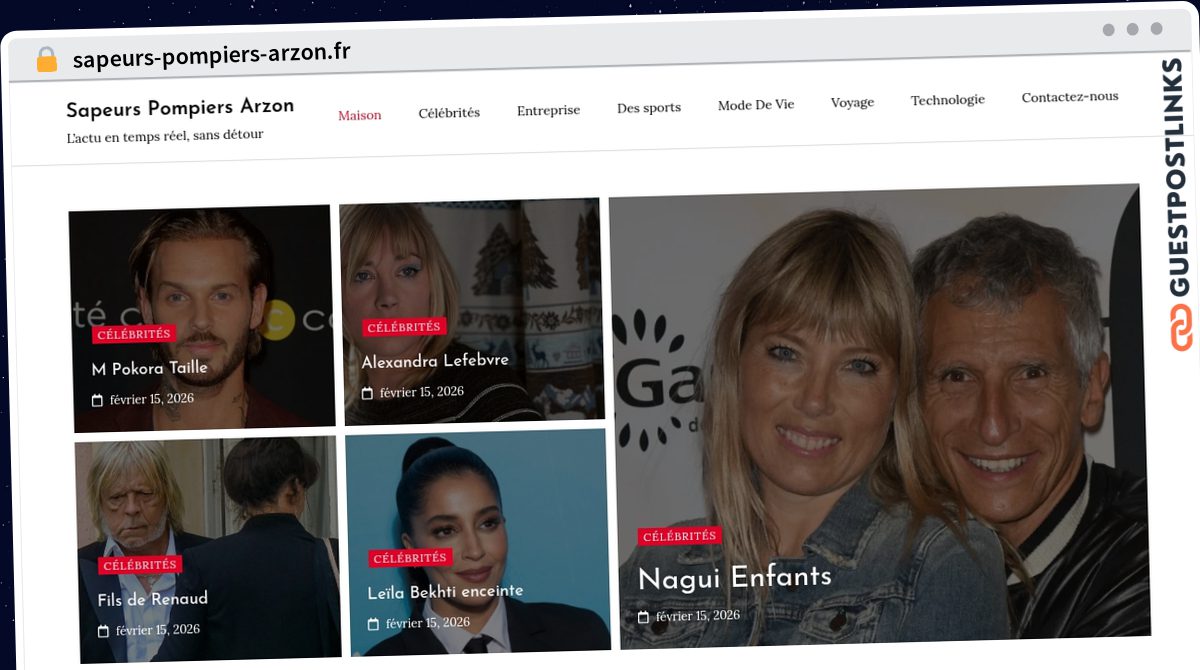Navigate to Voyage section
The width and height of the screenshot is (1200, 670).
pos(852,102)
